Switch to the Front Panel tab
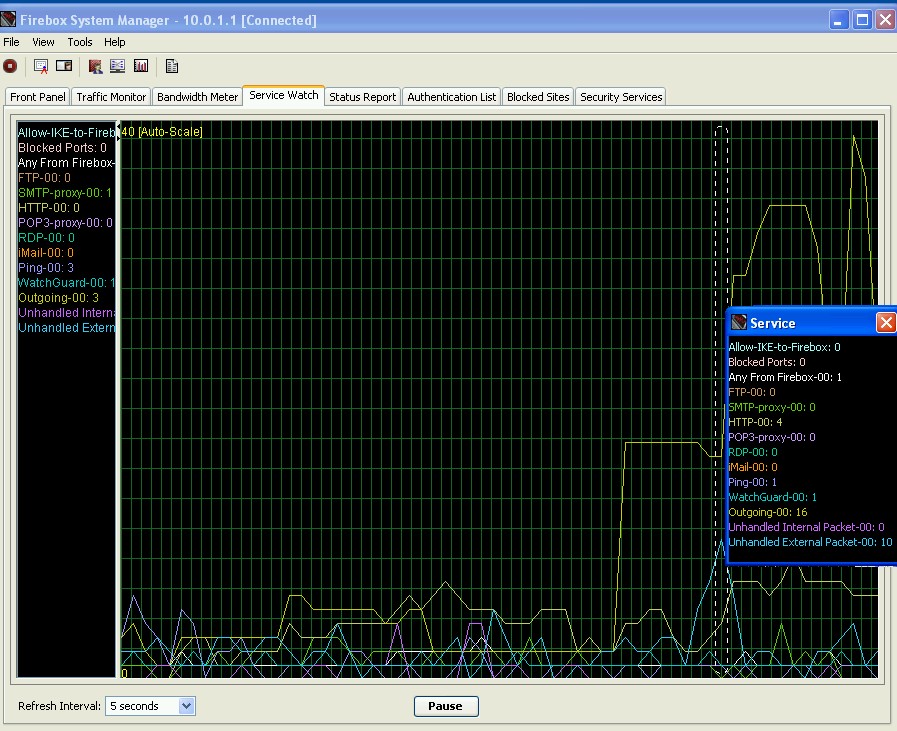This screenshot has height=731, width=897. [38, 97]
